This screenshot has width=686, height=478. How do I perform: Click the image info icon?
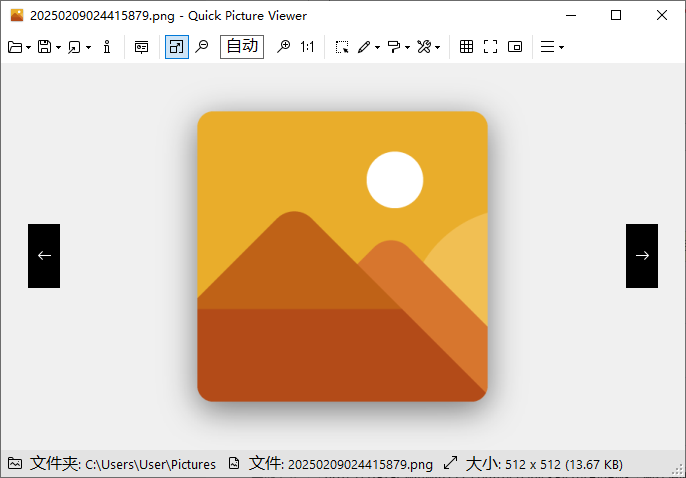tap(107, 47)
